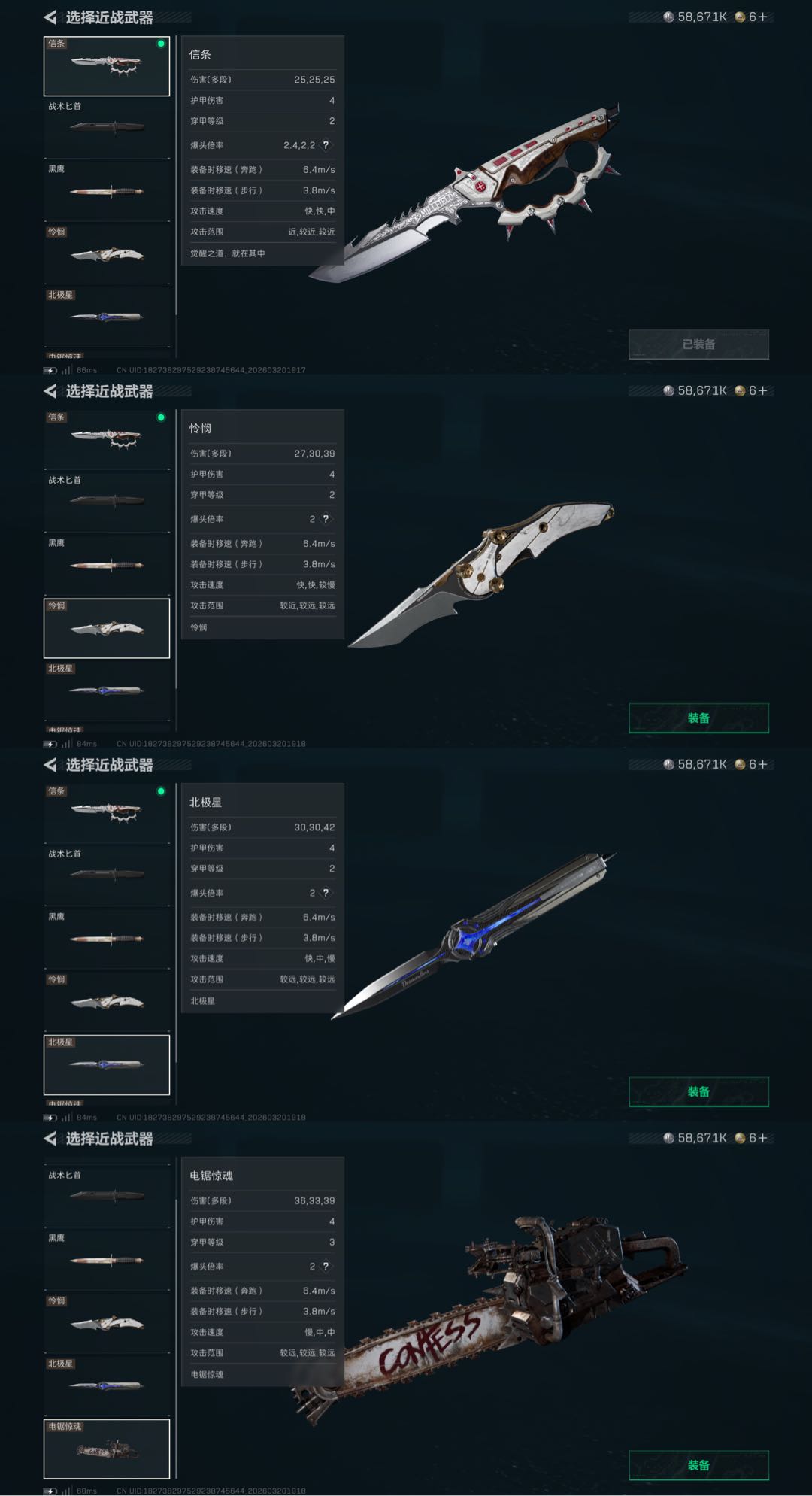Click back arrow on the 电锯惊魂 detail screen
The image size is (812, 1496).
pyautogui.click(x=50, y=1139)
